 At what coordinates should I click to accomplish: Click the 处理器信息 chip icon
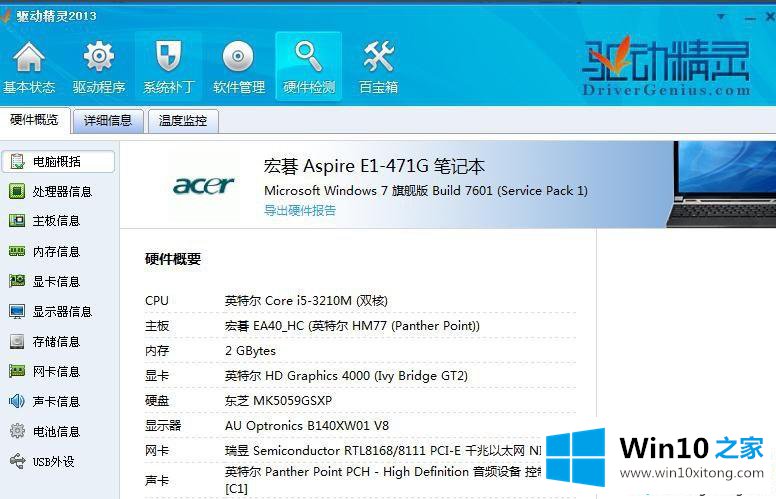point(17,191)
